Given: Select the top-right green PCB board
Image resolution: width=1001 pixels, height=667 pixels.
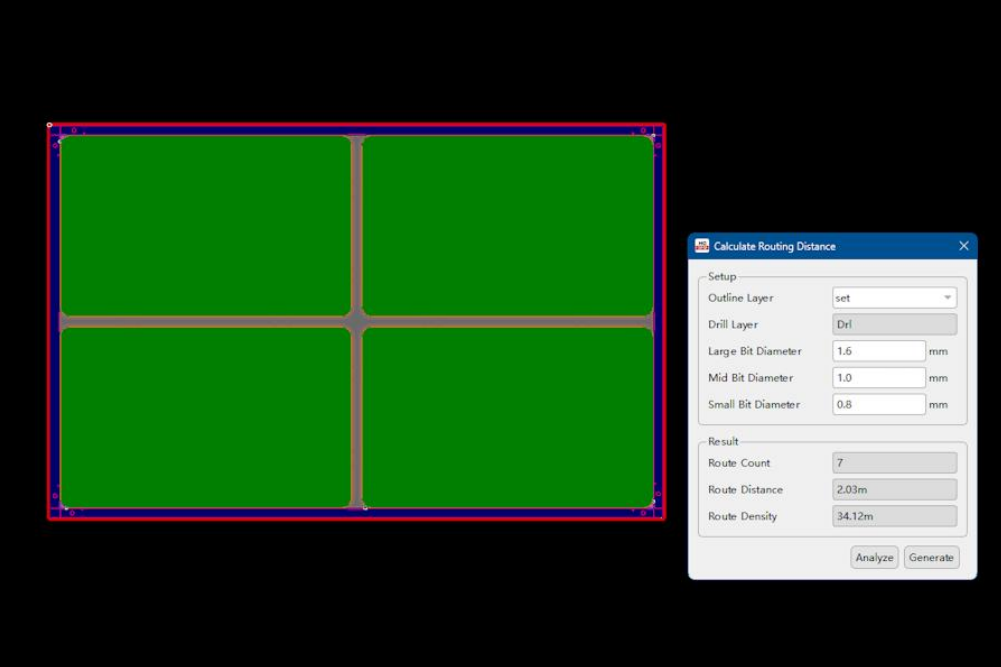Looking at the screenshot, I should [x=507, y=226].
